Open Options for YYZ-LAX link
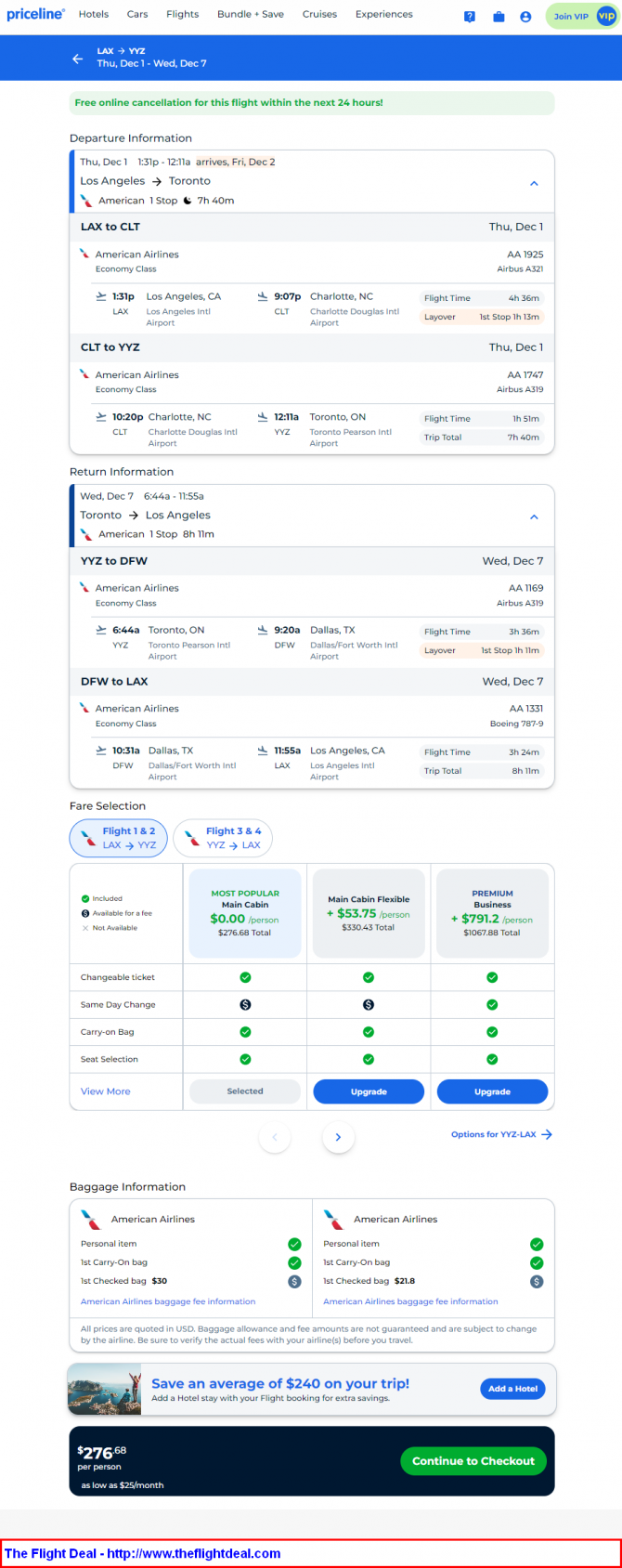 [x=501, y=1134]
